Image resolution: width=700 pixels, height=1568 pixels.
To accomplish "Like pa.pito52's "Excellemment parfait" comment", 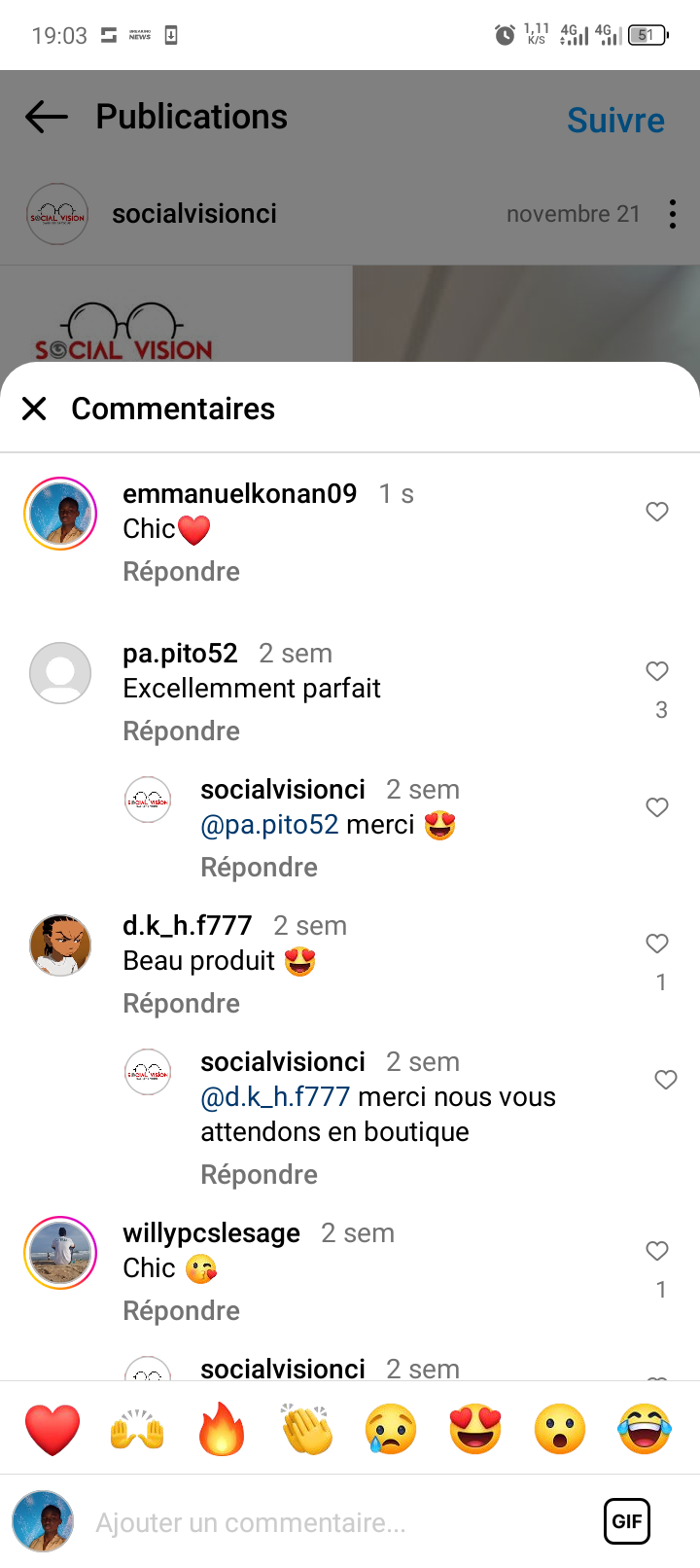I will (657, 671).
